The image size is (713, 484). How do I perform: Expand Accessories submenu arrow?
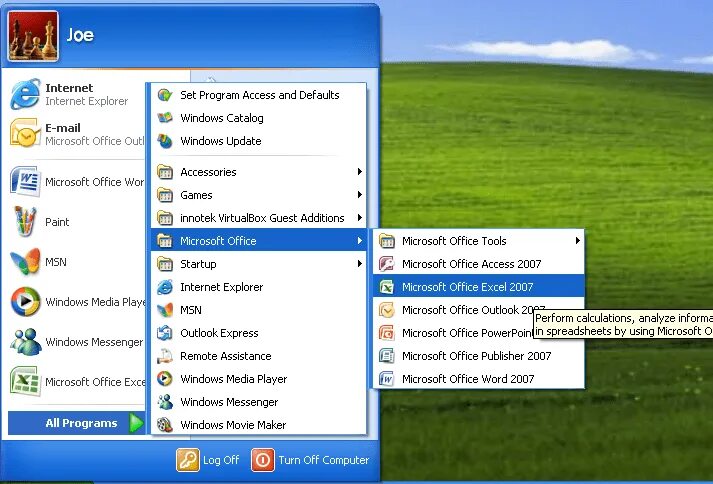[x=359, y=171]
